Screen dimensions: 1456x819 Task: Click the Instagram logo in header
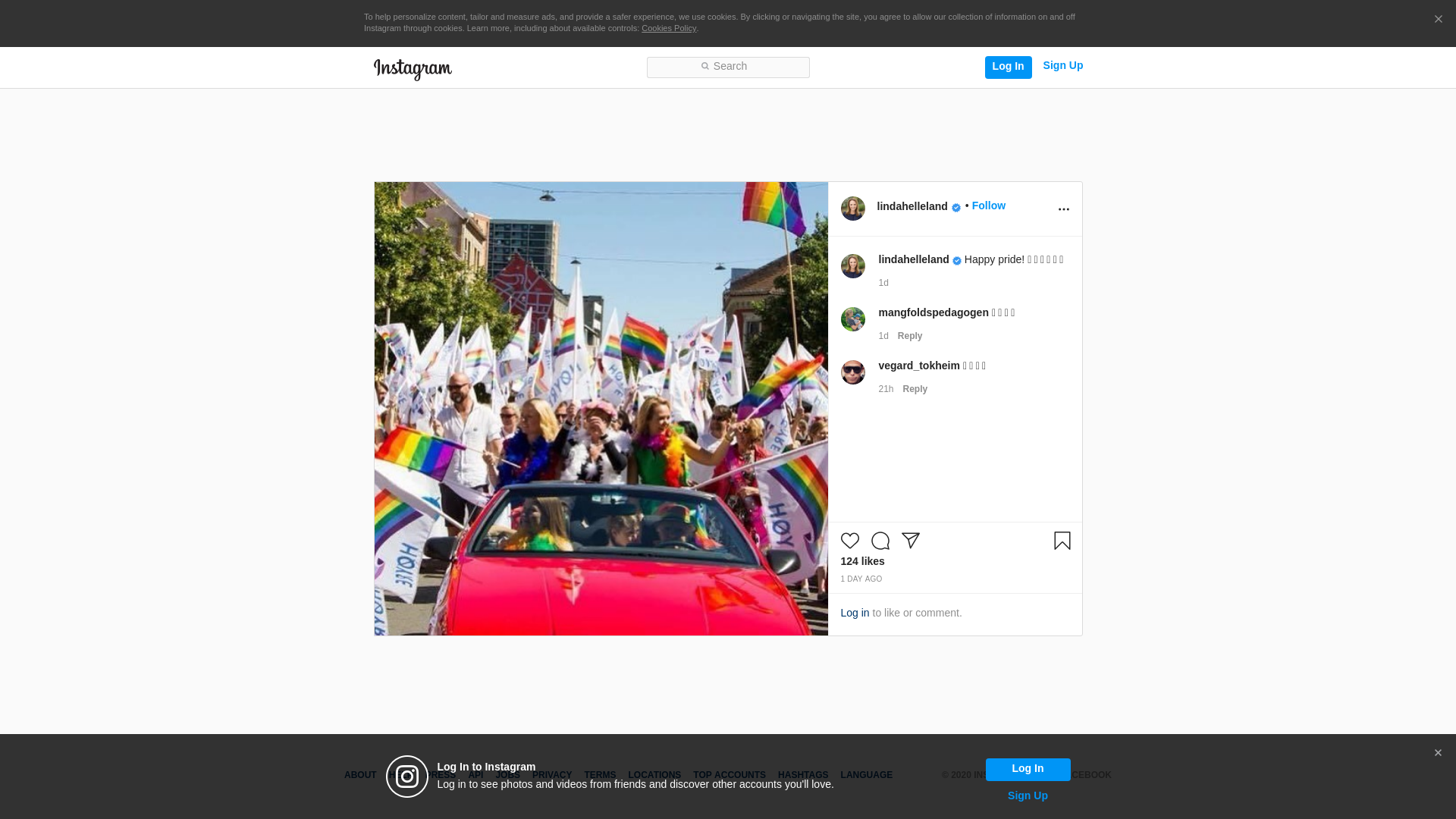413,69
